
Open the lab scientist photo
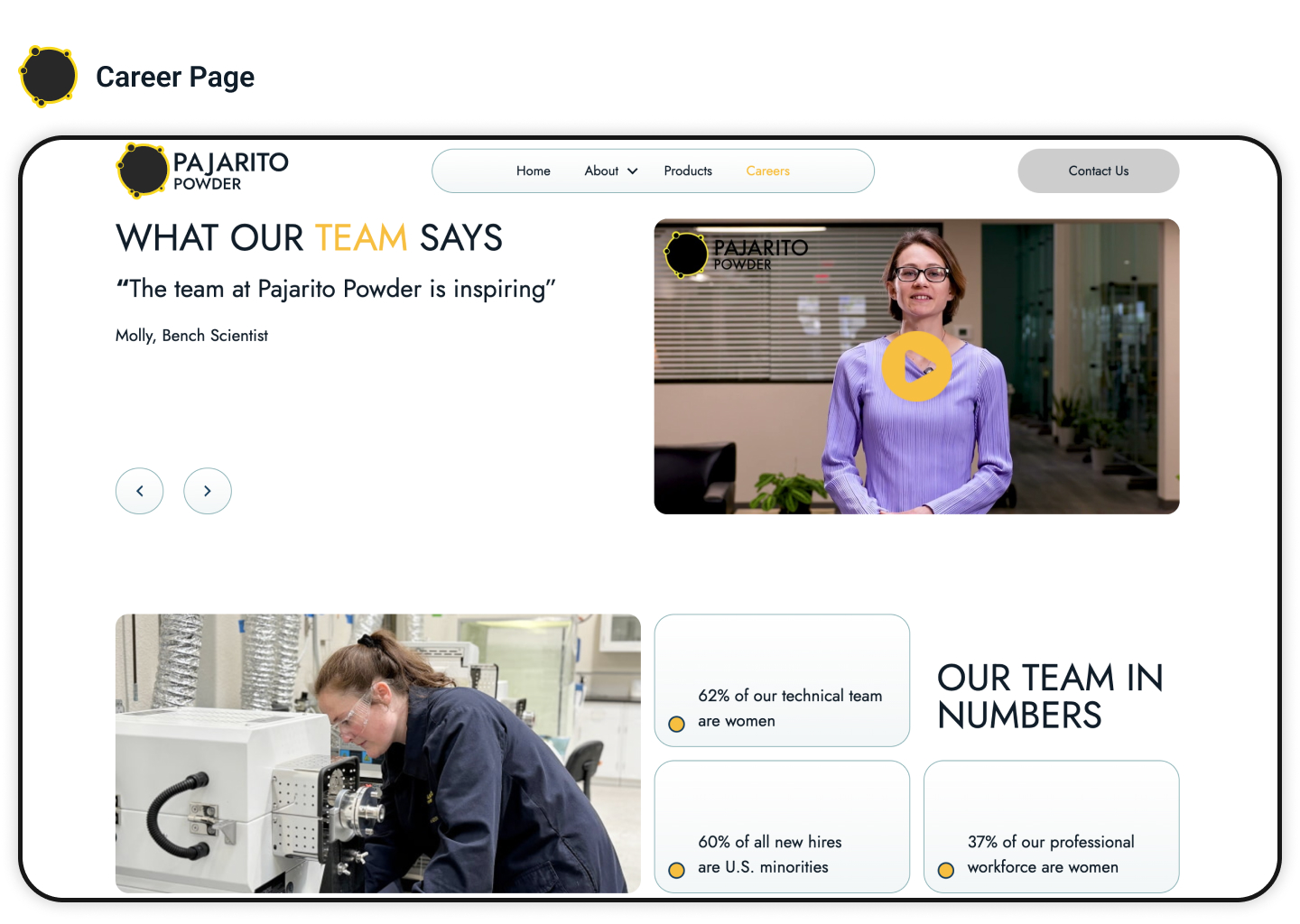coord(378,753)
